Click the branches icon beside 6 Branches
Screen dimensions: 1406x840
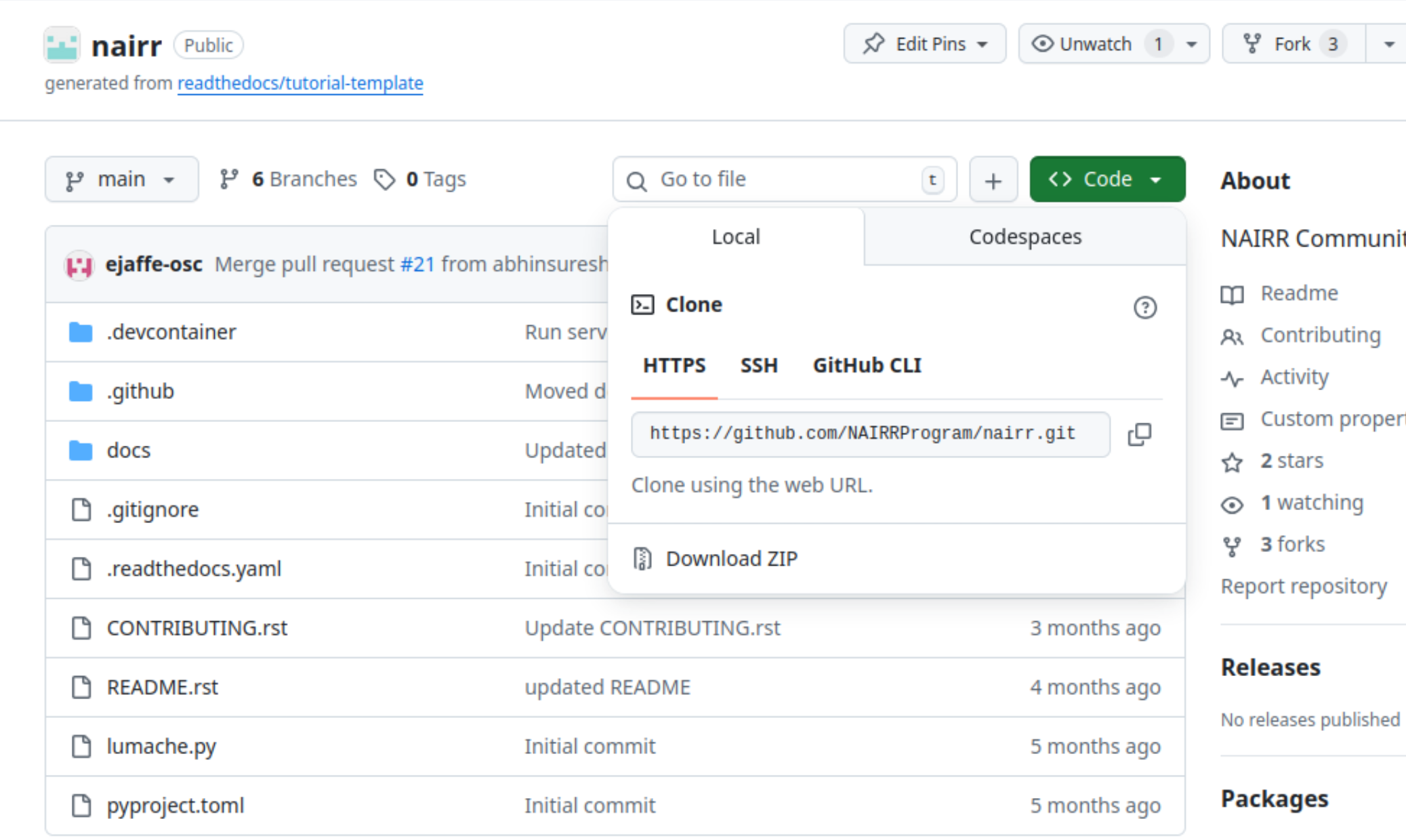229,179
